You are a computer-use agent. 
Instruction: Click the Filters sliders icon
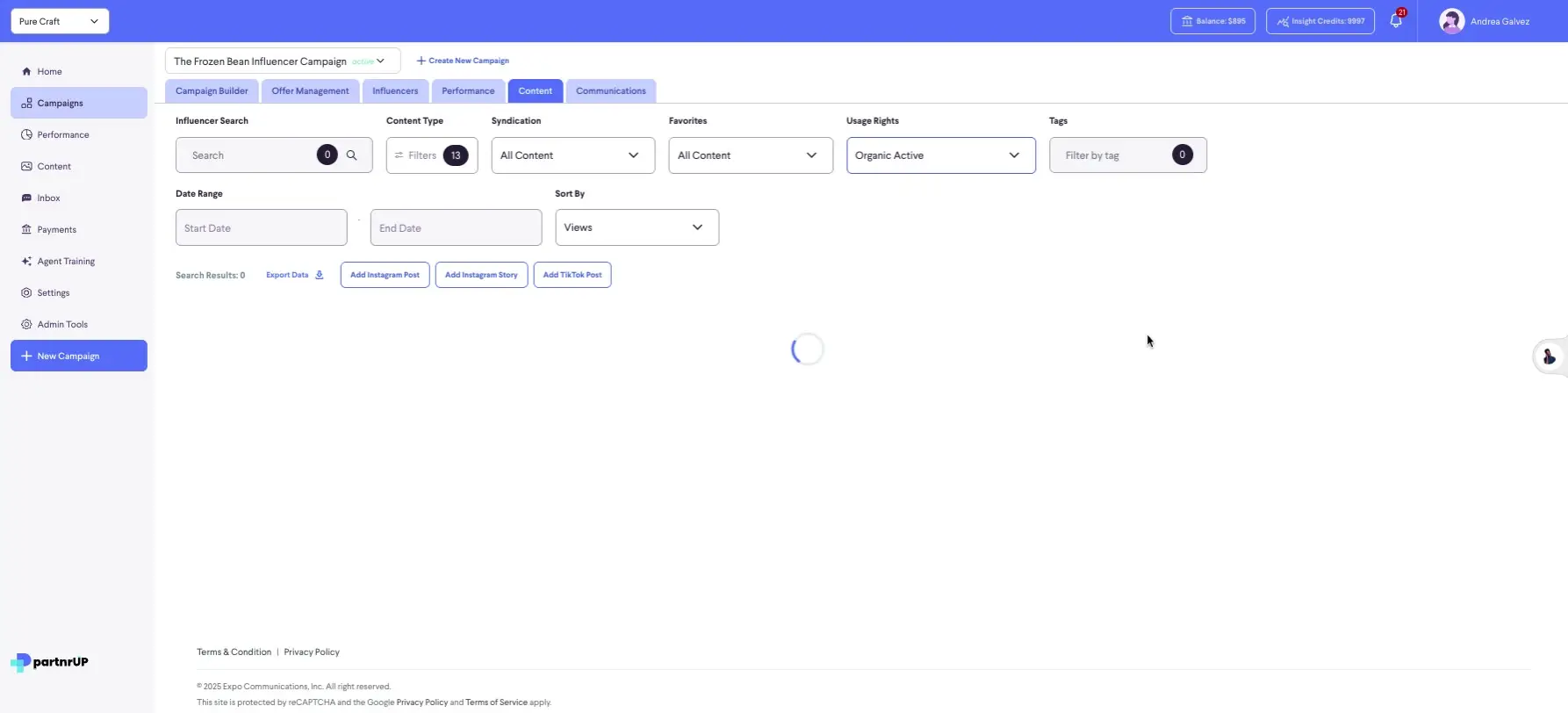tap(399, 155)
